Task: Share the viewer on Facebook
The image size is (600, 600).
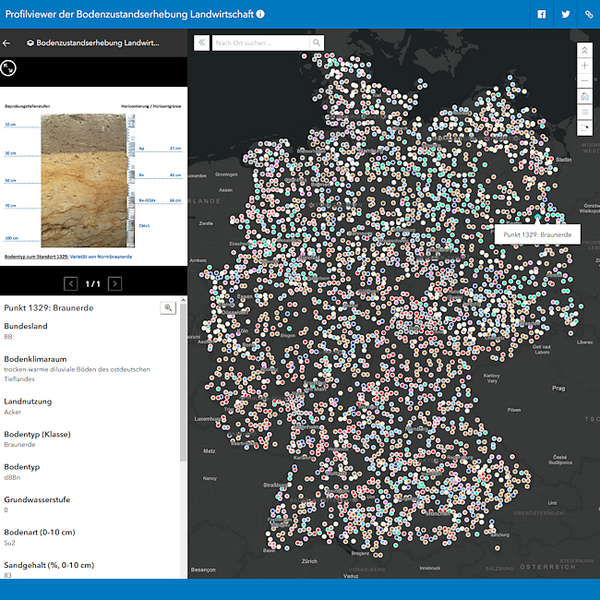Action: pyautogui.click(x=542, y=14)
